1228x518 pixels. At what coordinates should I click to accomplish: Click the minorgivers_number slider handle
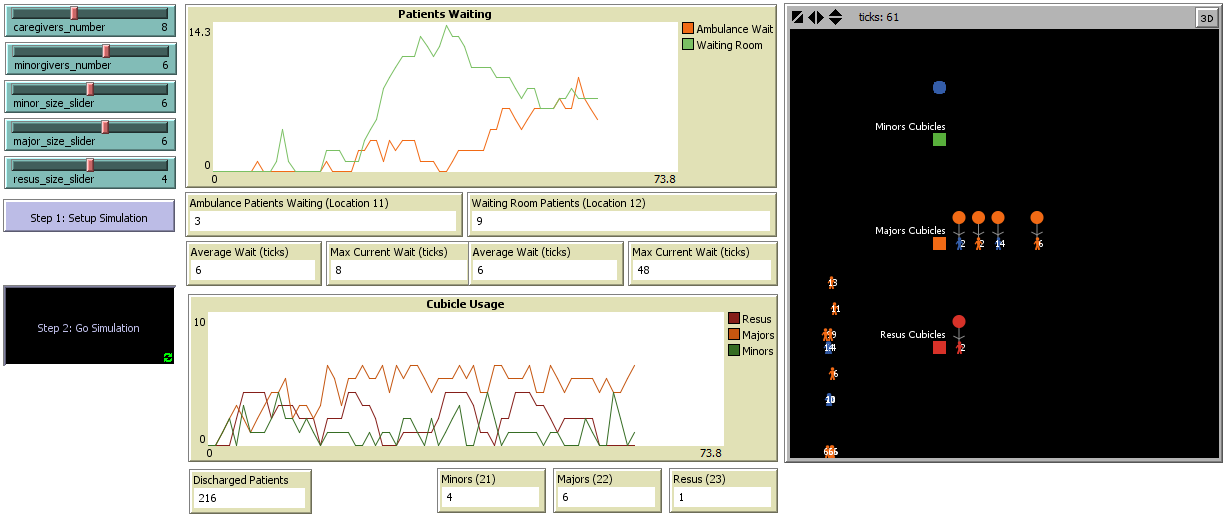(105, 51)
